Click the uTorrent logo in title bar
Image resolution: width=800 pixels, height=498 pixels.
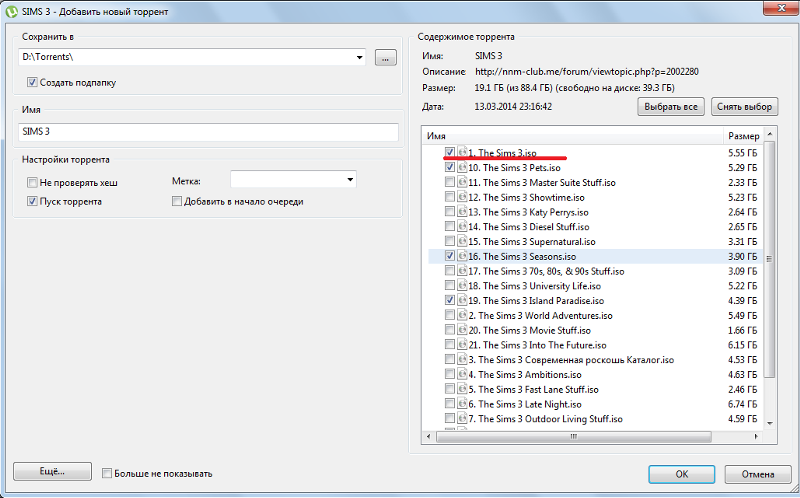point(11,11)
